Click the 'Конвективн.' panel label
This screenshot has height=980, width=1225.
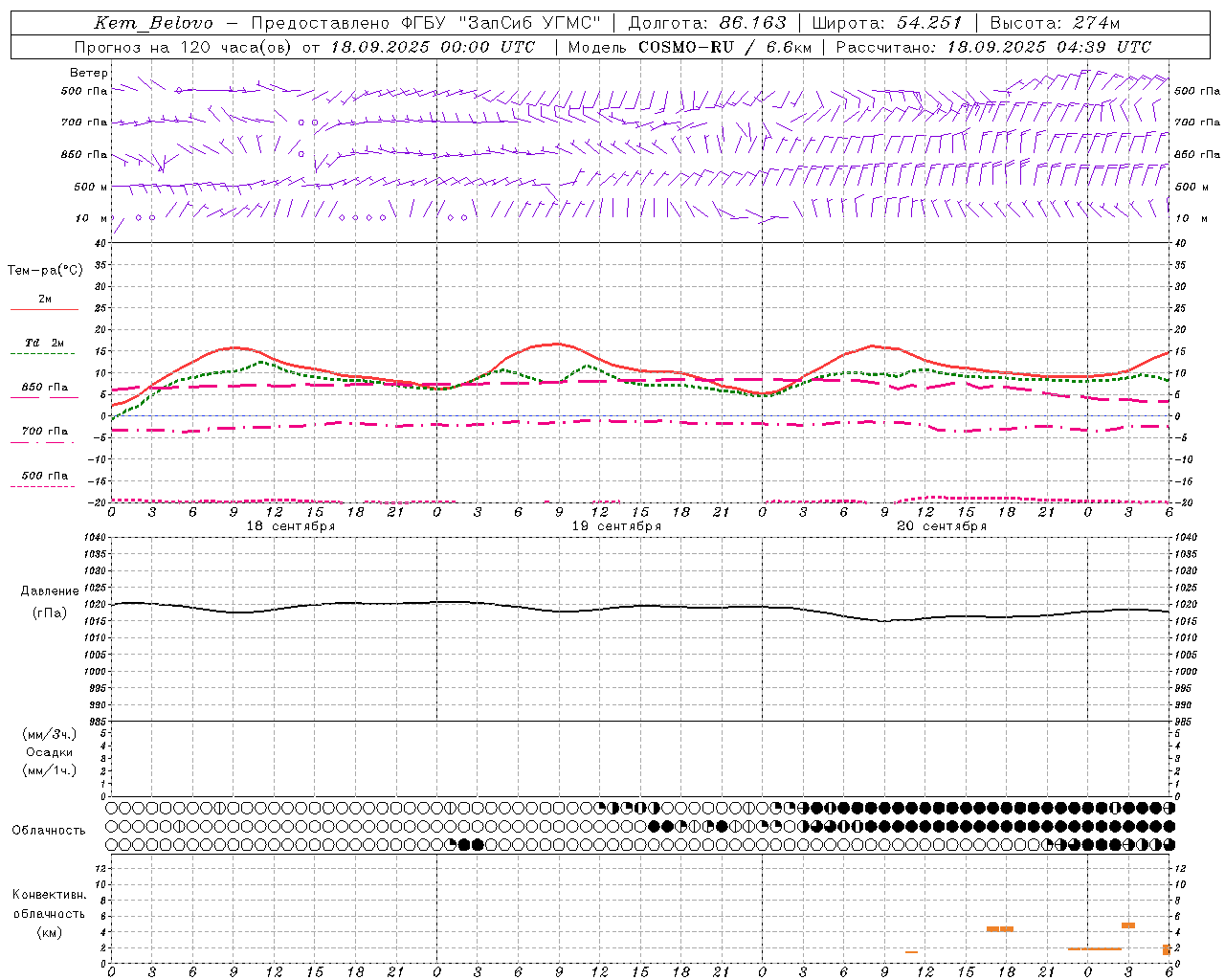50,895
